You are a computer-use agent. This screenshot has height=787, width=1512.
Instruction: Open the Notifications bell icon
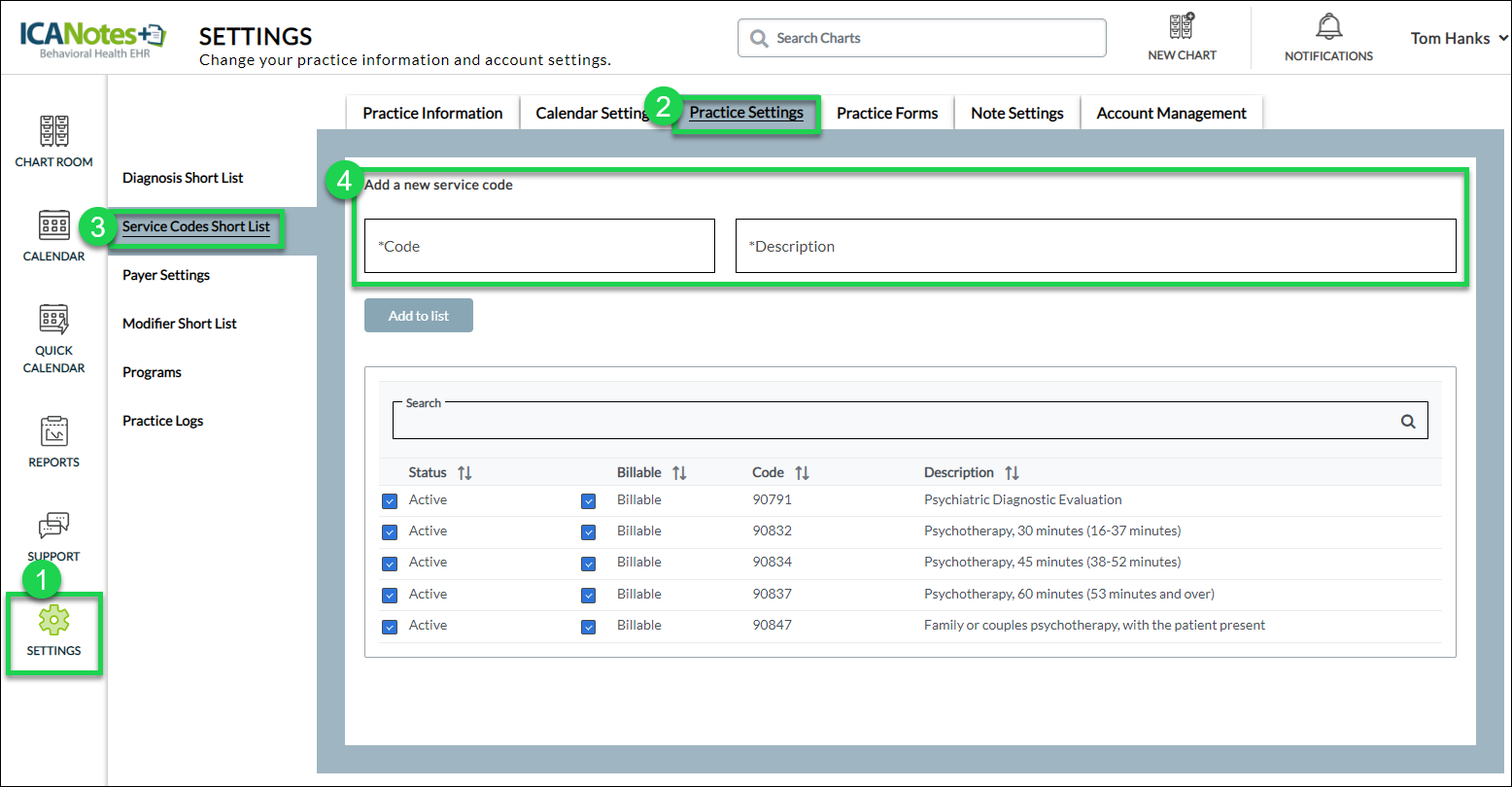(1328, 27)
